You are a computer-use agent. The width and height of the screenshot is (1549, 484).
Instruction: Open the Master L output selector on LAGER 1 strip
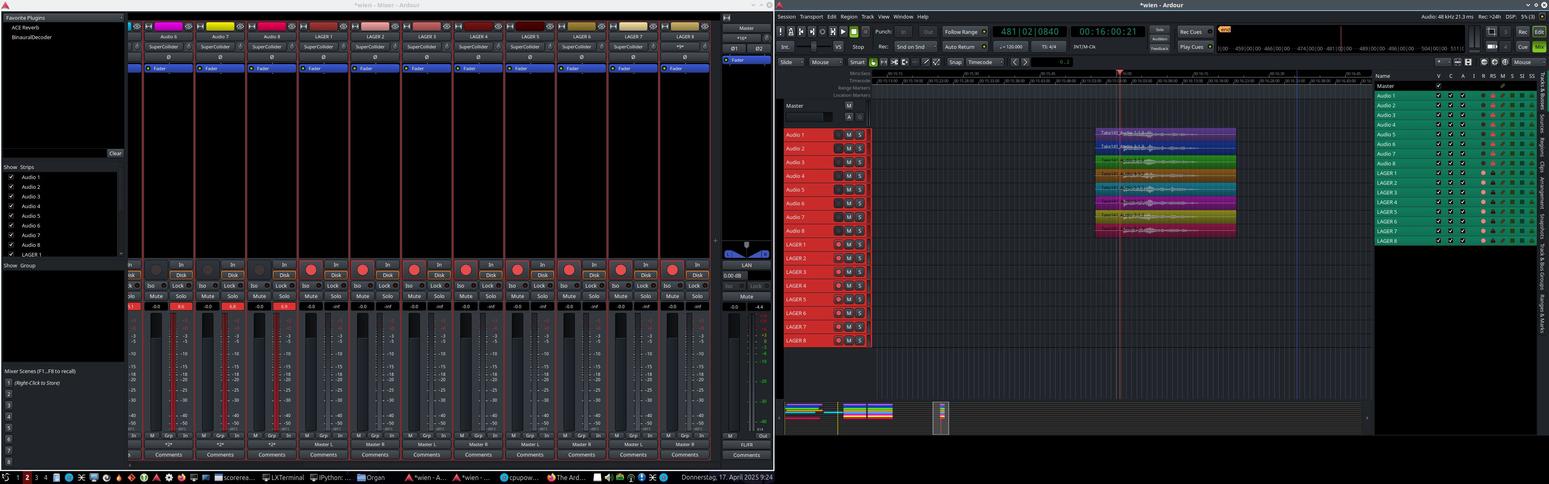[x=323, y=444]
